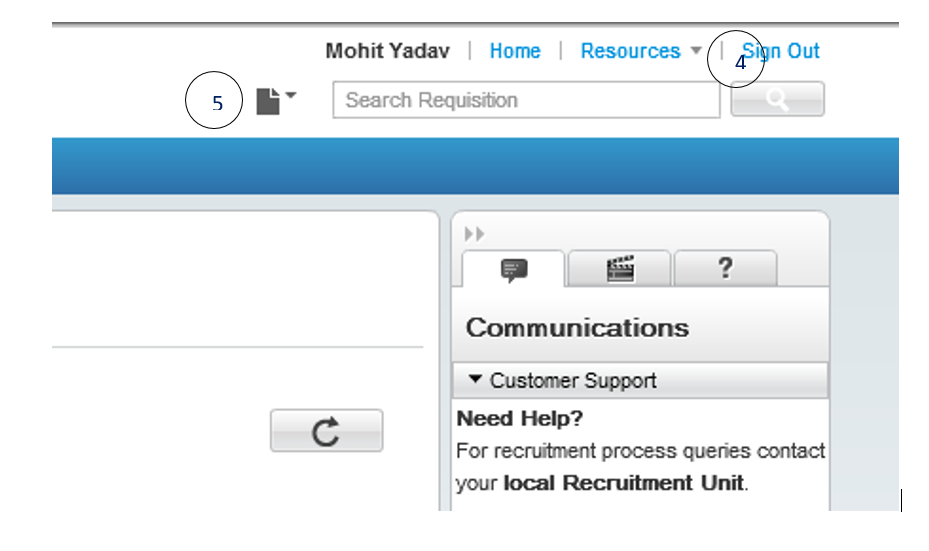Switch to the speech bubble Communications tab
This screenshot has height=551, width=929.
pos(514,269)
